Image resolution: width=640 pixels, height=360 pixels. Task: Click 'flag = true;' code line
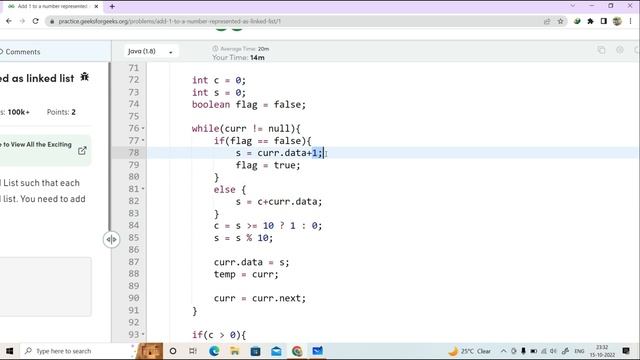click(x=268, y=165)
